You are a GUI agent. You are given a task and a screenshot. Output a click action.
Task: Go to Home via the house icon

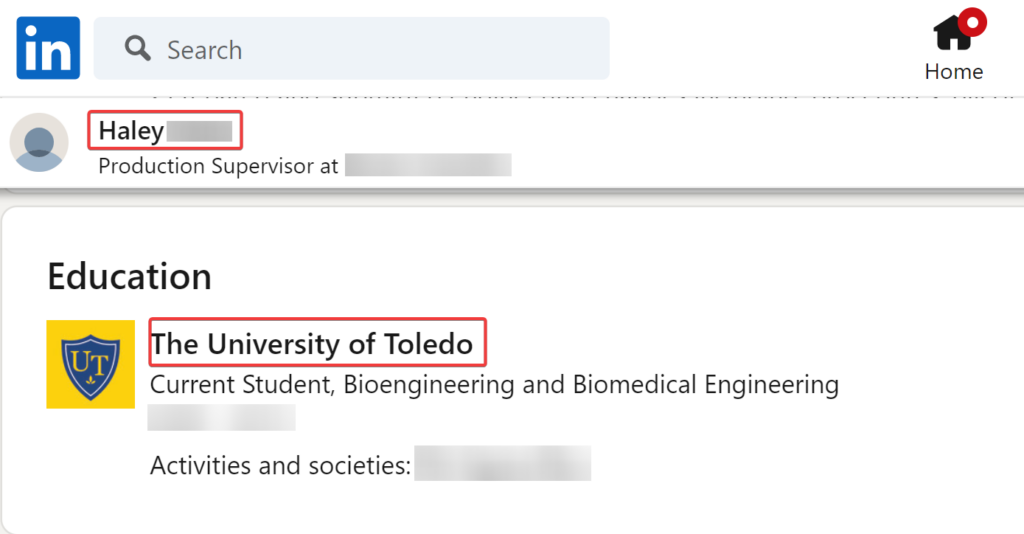coord(954,33)
